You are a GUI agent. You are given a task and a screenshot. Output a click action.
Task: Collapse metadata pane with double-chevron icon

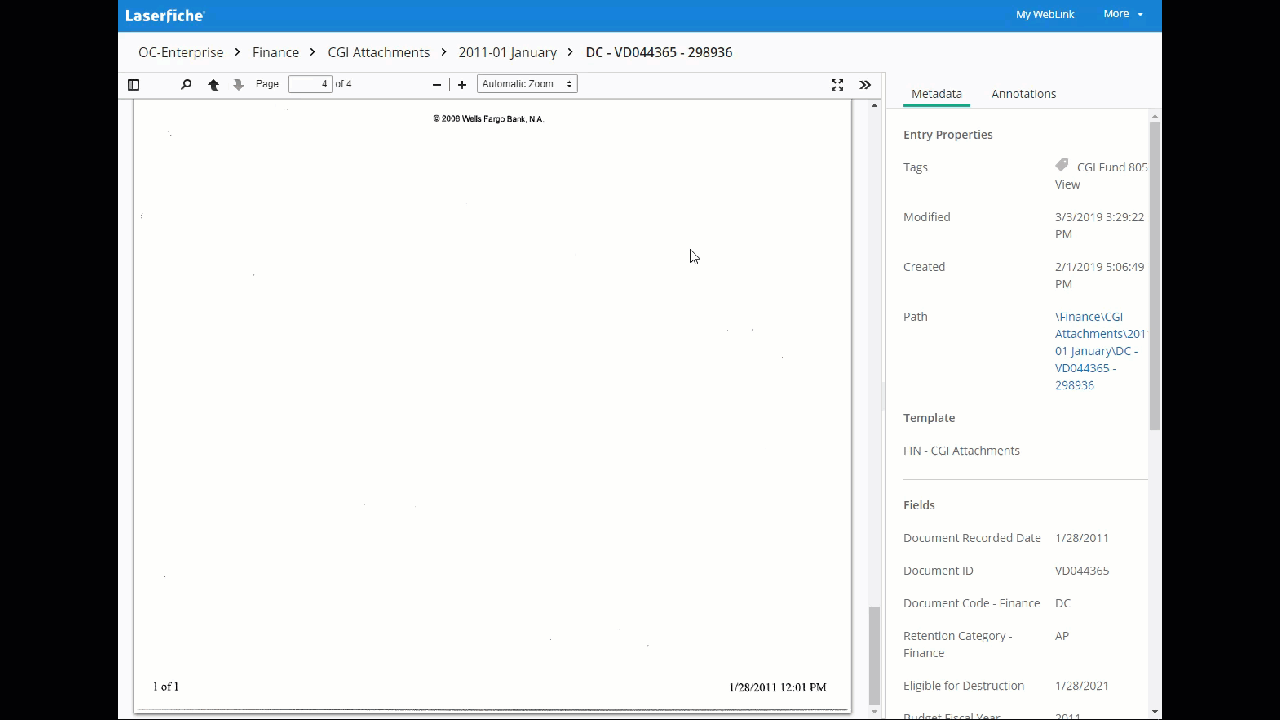coord(865,85)
